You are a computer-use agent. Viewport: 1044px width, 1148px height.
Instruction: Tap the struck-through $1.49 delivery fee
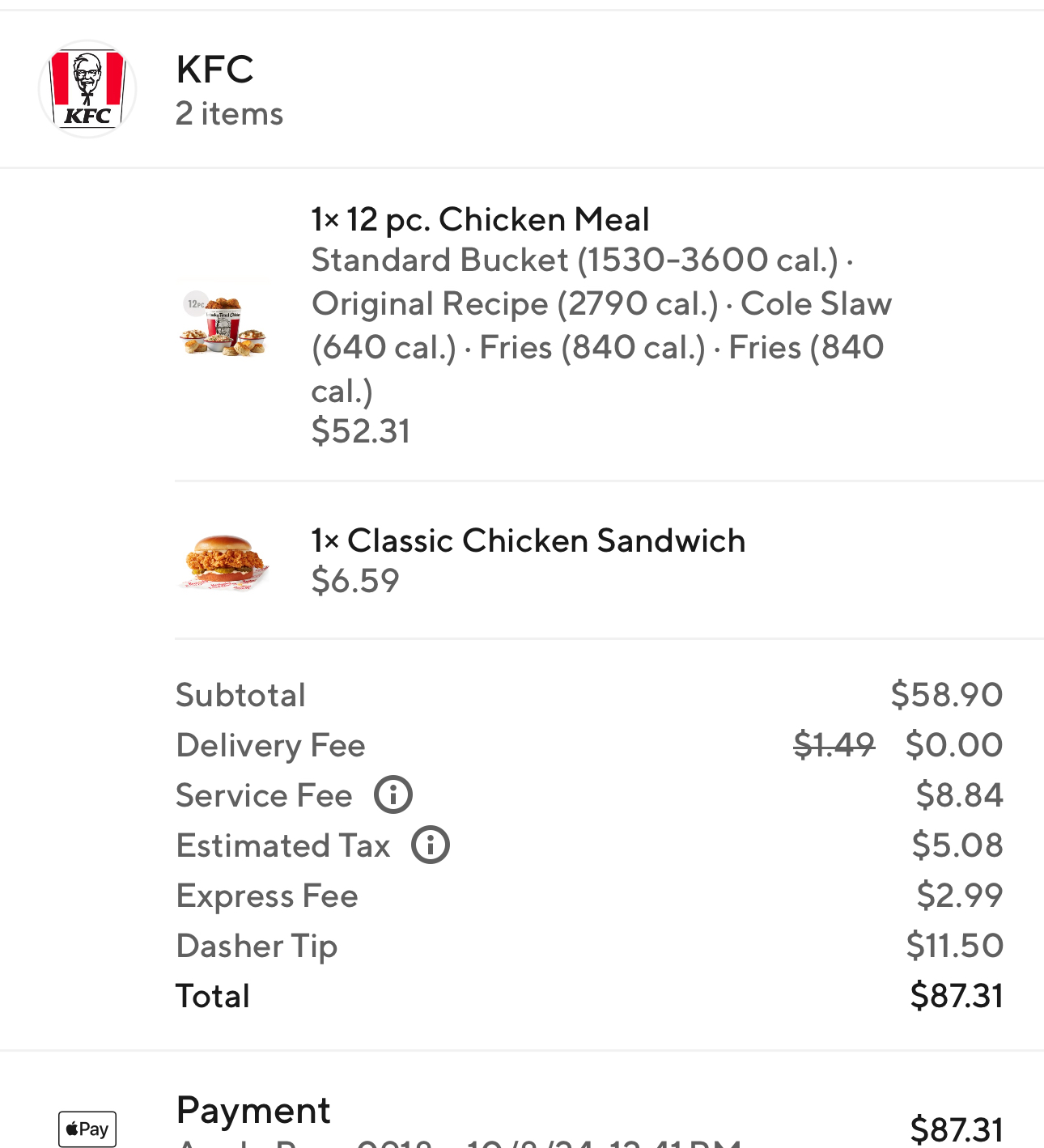pos(834,744)
